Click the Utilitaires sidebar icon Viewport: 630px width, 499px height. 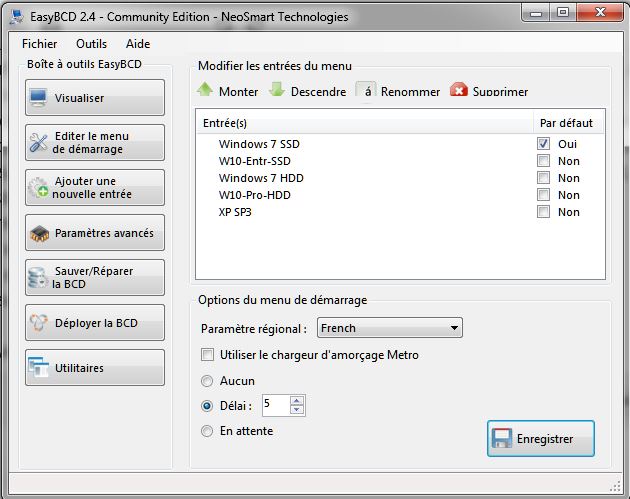click(38, 368)
